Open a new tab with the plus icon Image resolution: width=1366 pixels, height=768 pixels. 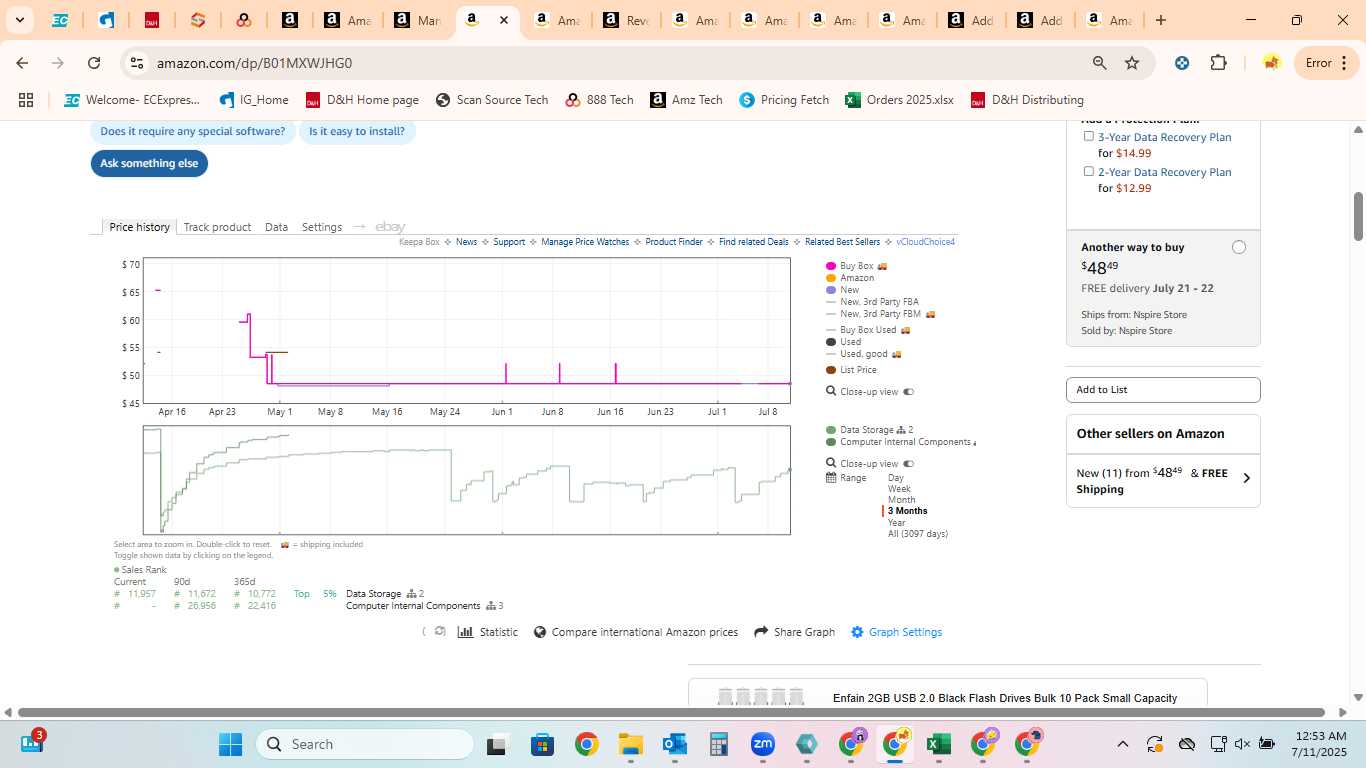[x=1160, y=20]
